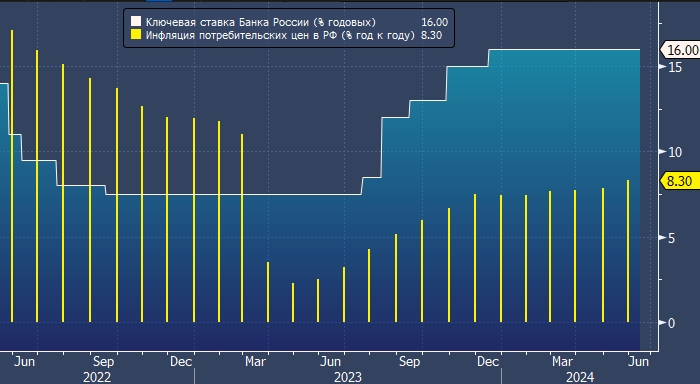Click the yellow 8.30 axis price tag

[x=681, y=181]
